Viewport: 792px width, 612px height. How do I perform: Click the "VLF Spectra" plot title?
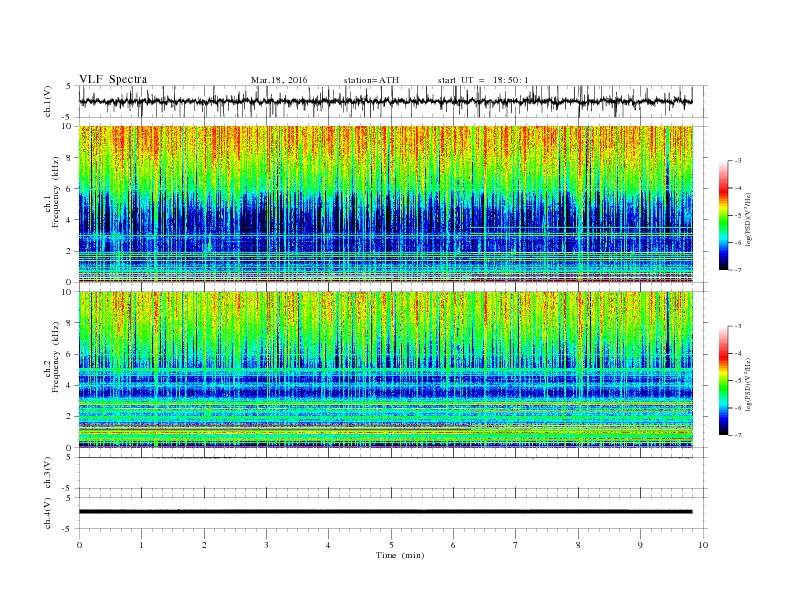113,80
